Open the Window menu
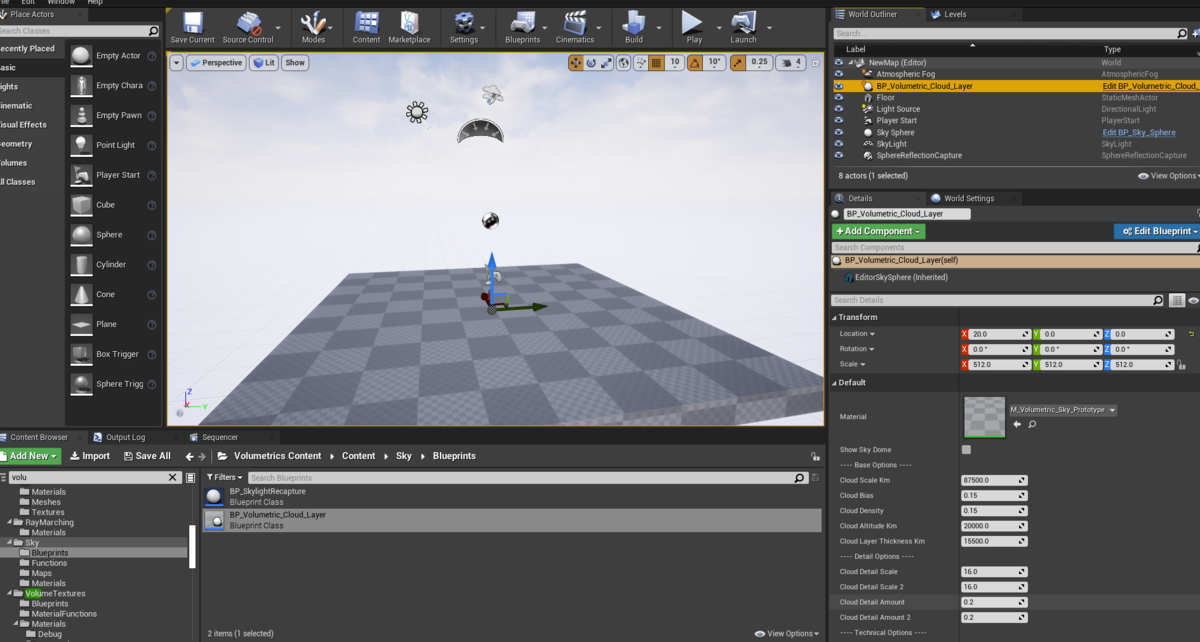Image resolution: width=1200 pixels, height=642 pixels. pyautogui.click(x=60, y=2)
